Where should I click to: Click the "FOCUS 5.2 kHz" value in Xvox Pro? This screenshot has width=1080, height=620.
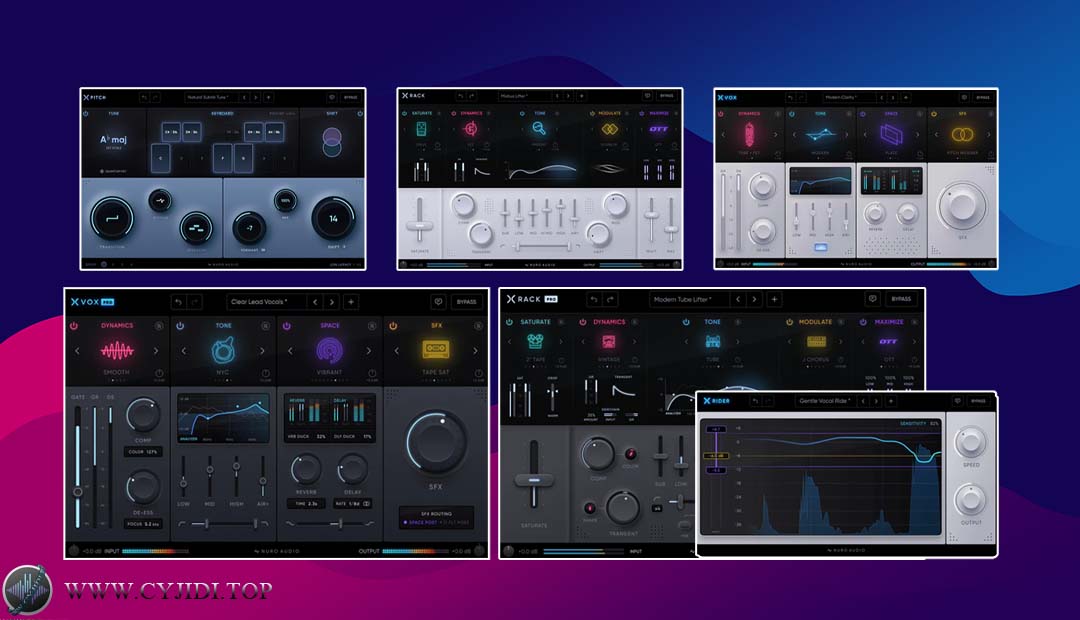click(x=143, y=524)
